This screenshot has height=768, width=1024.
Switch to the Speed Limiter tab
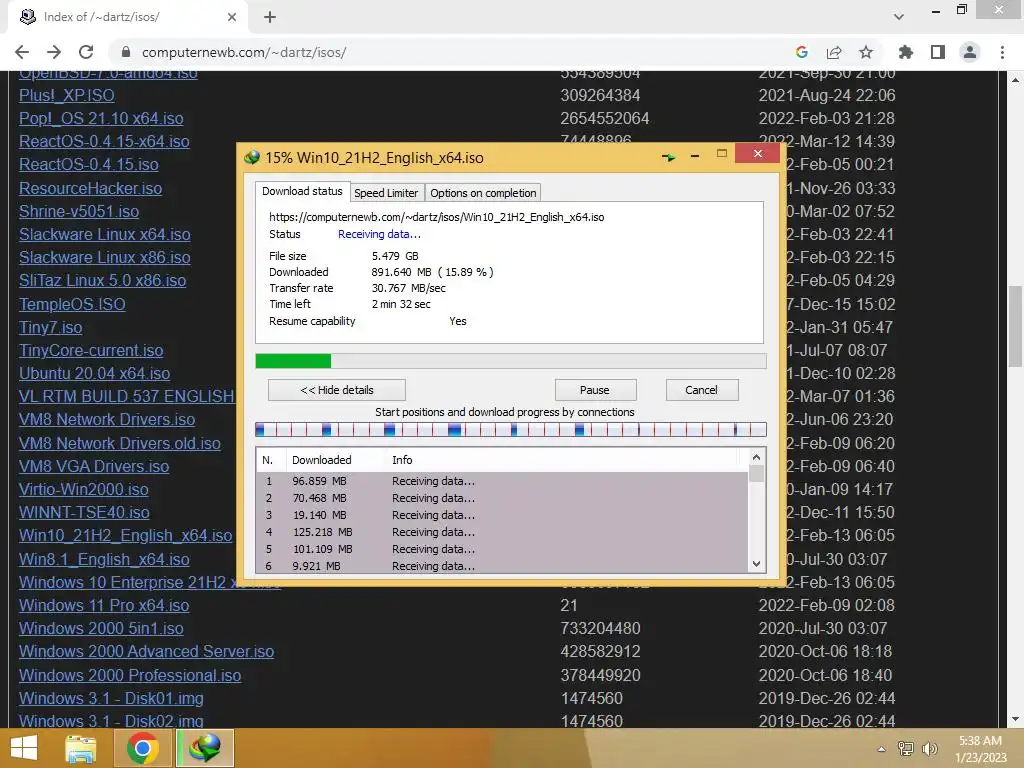[x=386, y=193]
